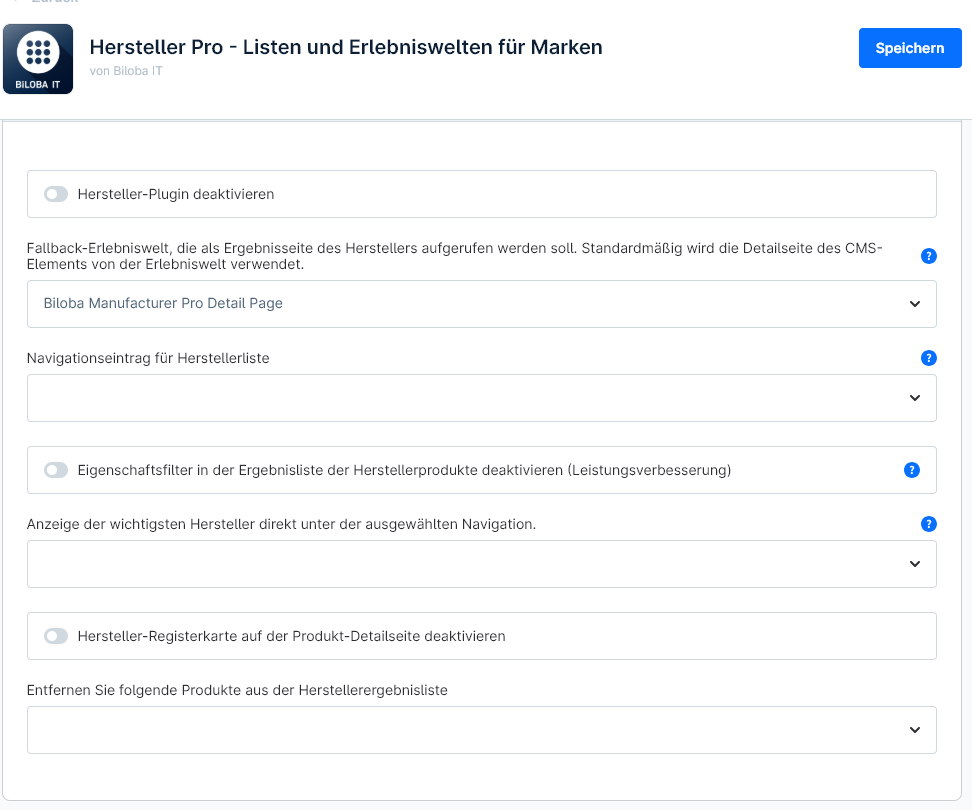
Task: Toggle Hersteller-Plugin deaktivieren switch
Action: 56,194
